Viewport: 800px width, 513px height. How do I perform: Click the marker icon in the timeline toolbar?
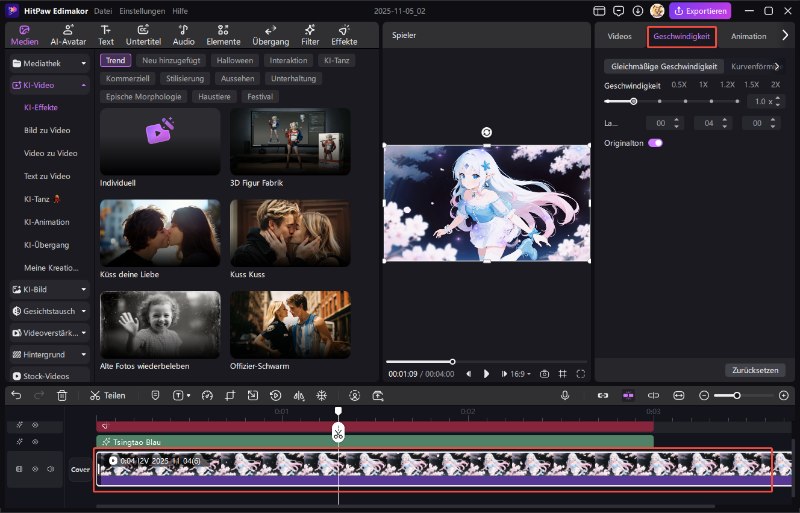tap(156, 395)
